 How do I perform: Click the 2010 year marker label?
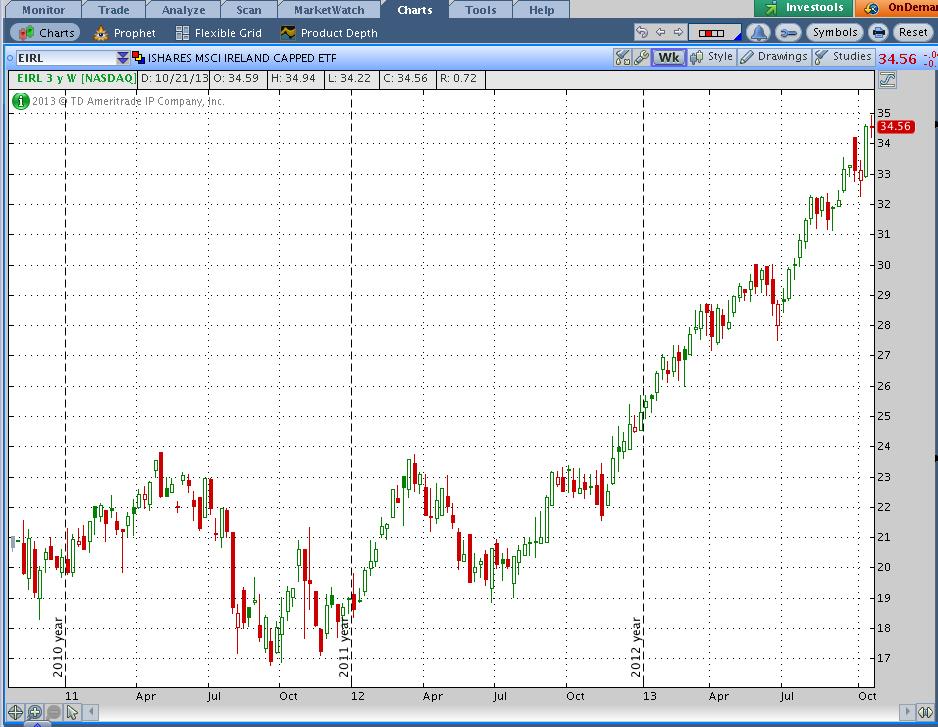(x=58, y=647)
